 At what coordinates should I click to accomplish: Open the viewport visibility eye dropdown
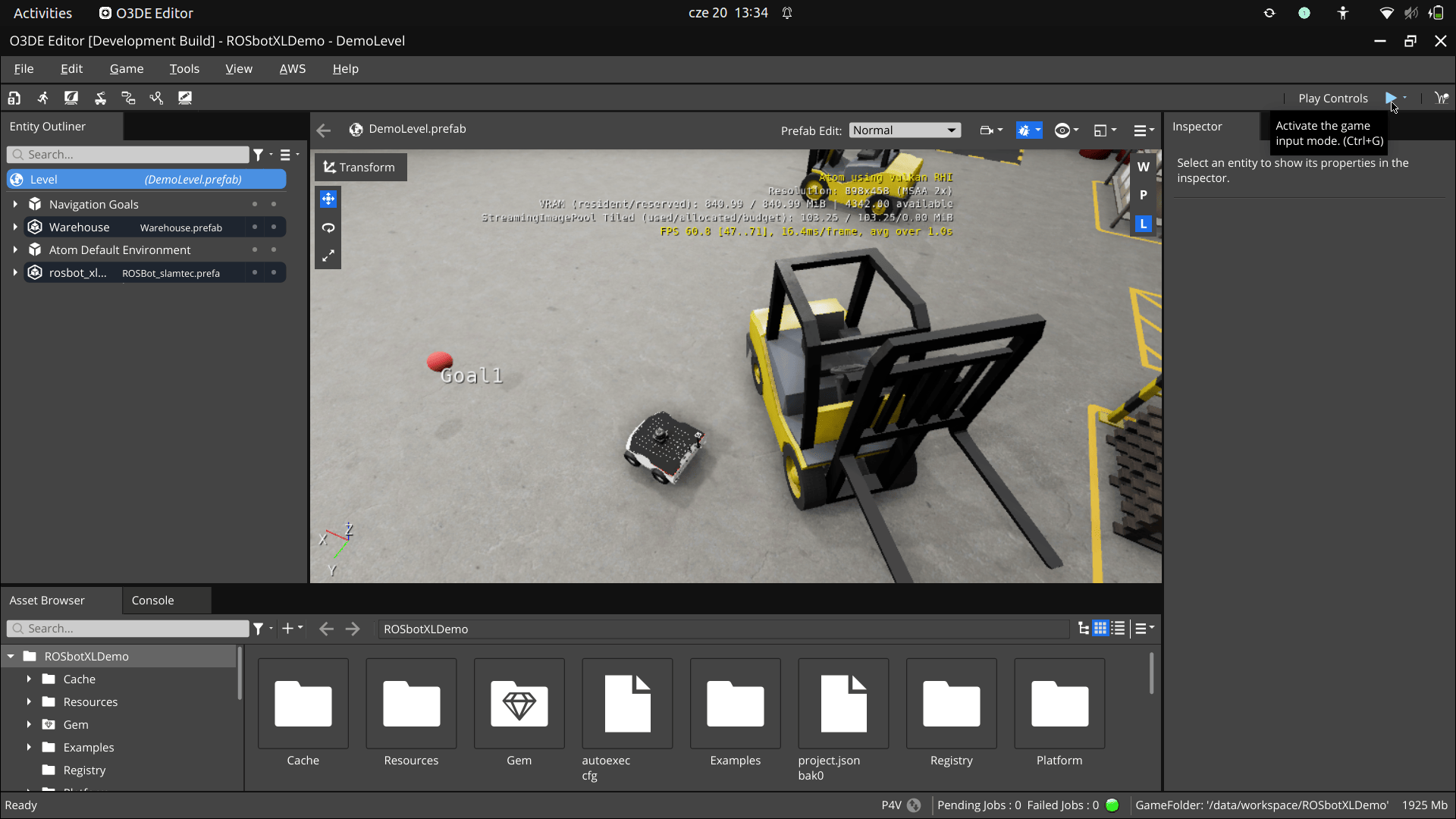point(1067,130)
